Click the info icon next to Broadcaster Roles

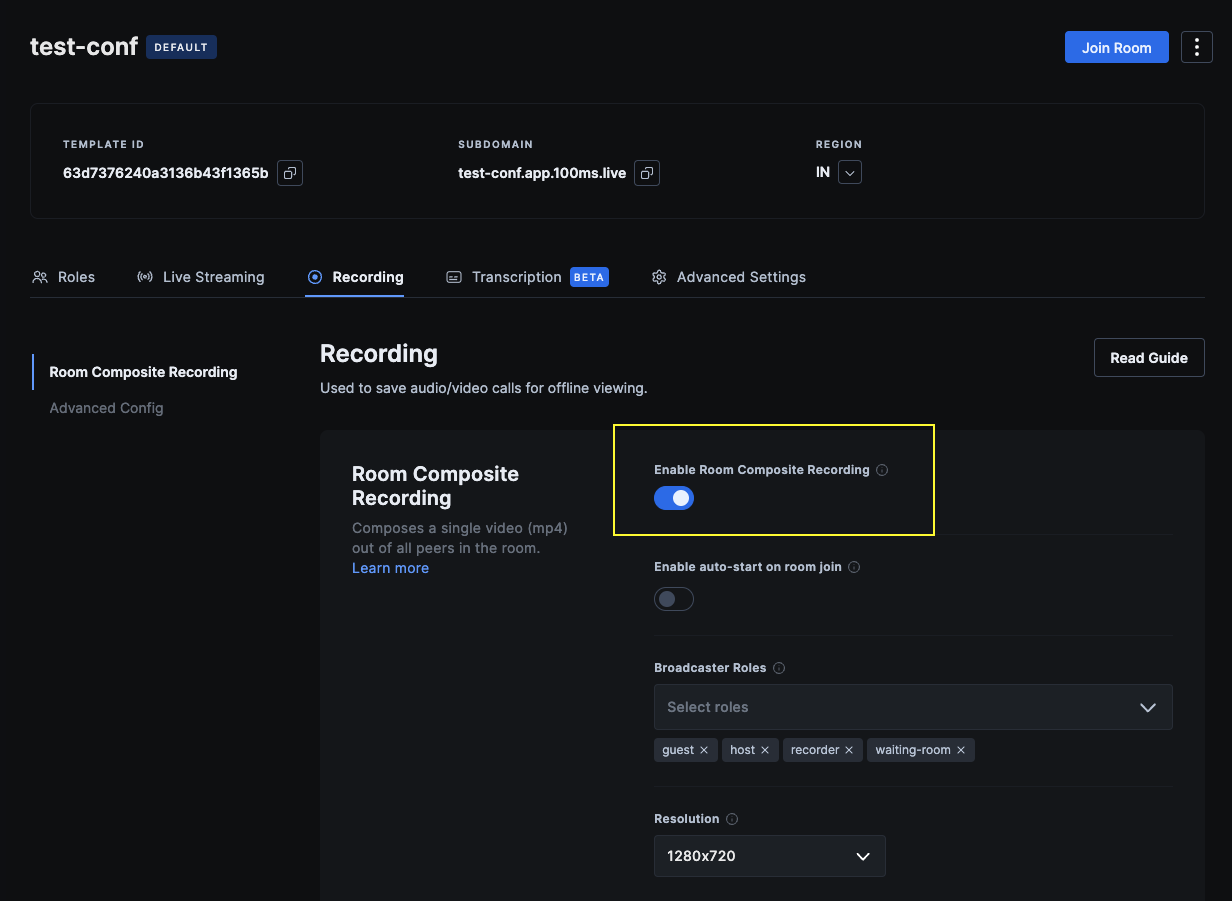coord(778,667)
